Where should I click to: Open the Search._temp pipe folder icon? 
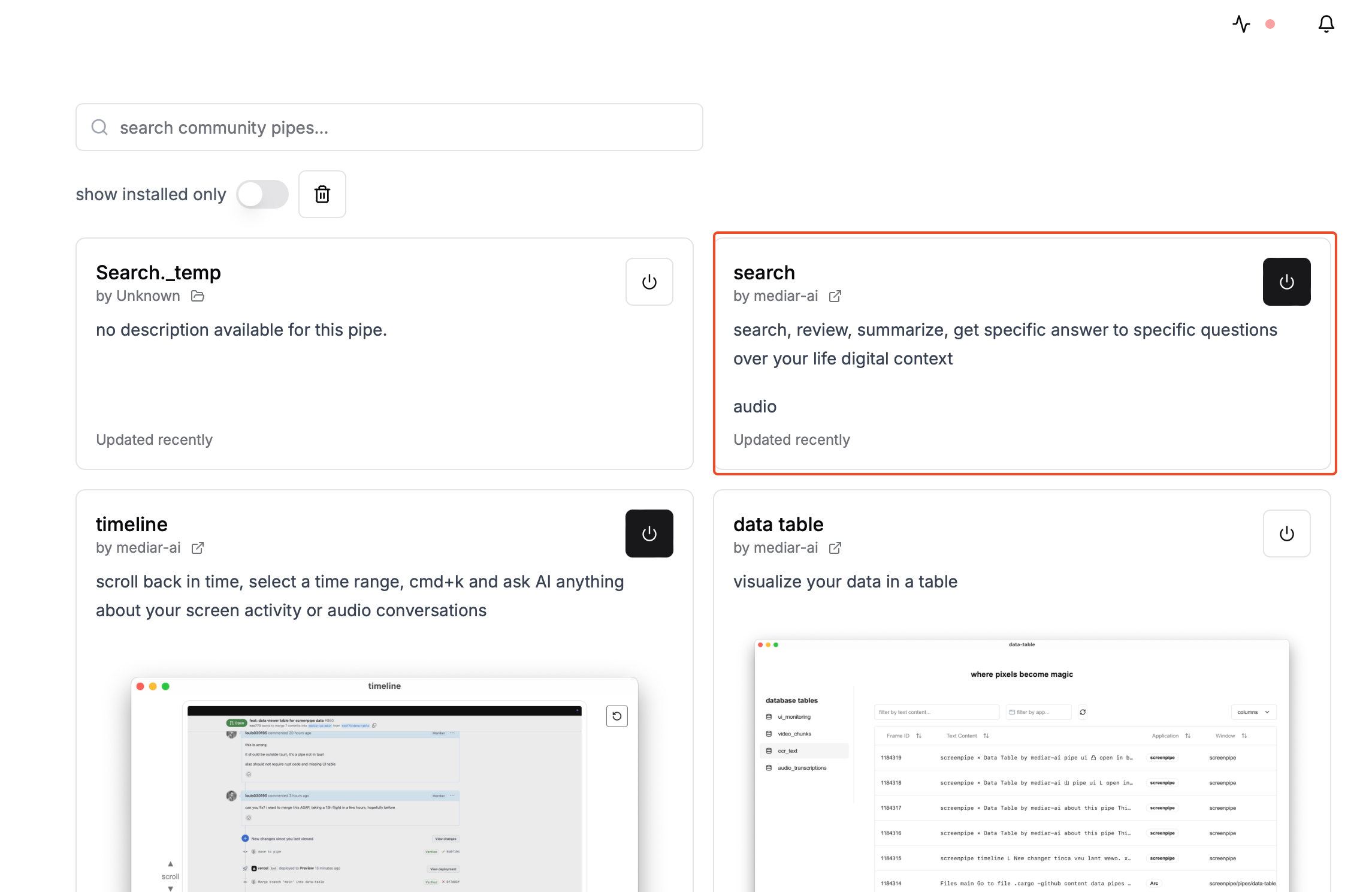coord(198,296)
